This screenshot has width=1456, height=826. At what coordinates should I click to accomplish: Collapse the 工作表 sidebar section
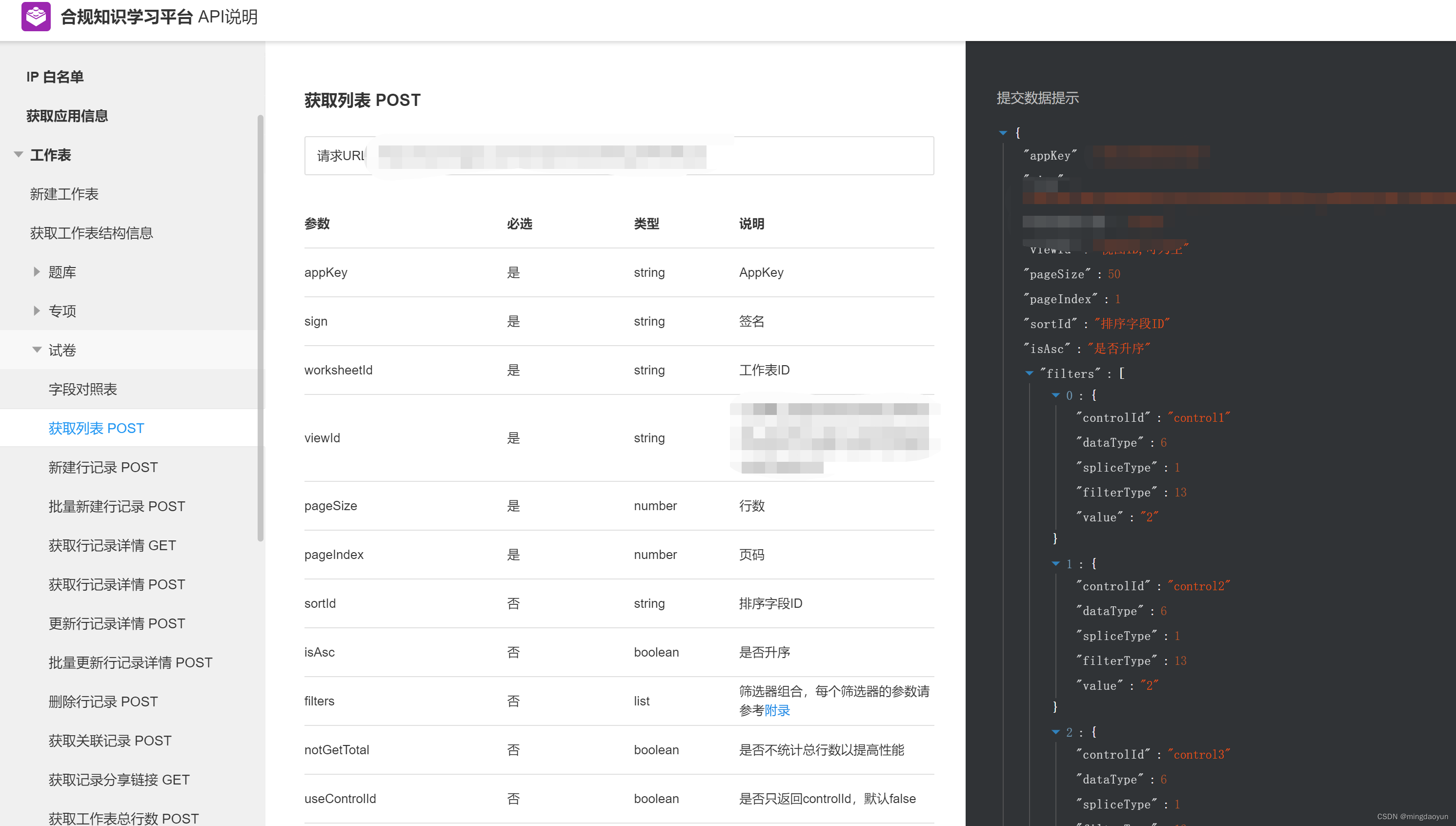pos(19,155)
